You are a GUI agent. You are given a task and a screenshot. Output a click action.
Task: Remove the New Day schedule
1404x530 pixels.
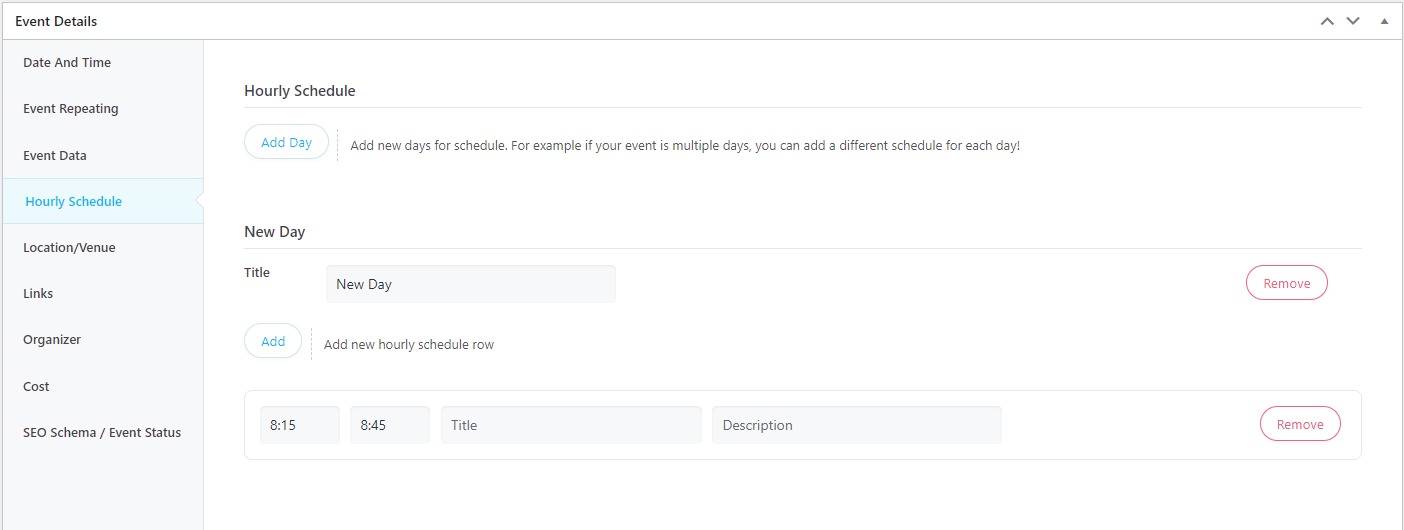pyautogui.click(x=1286, y=283)
